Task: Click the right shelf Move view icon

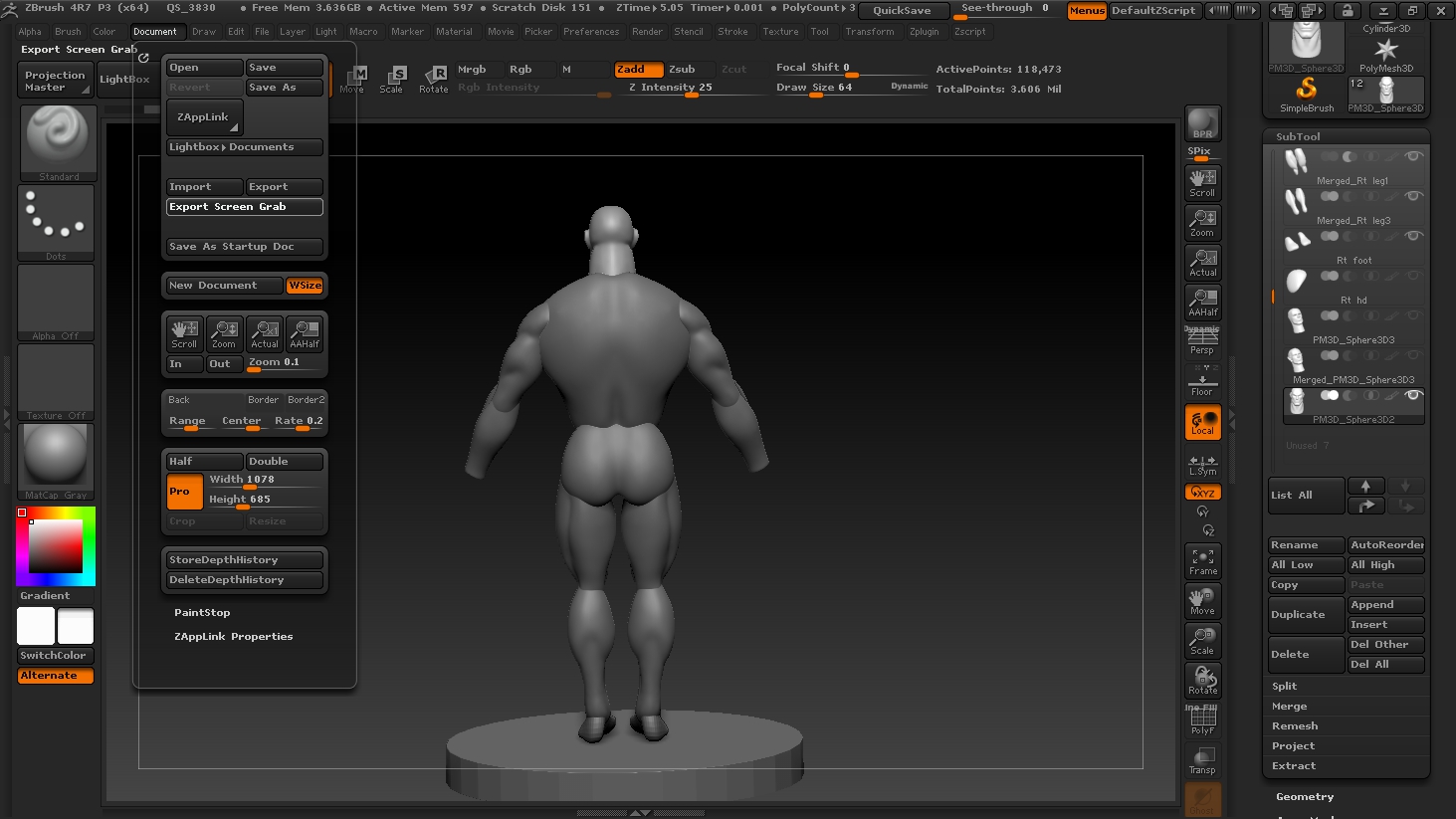Action: (x=1202, y=601)
